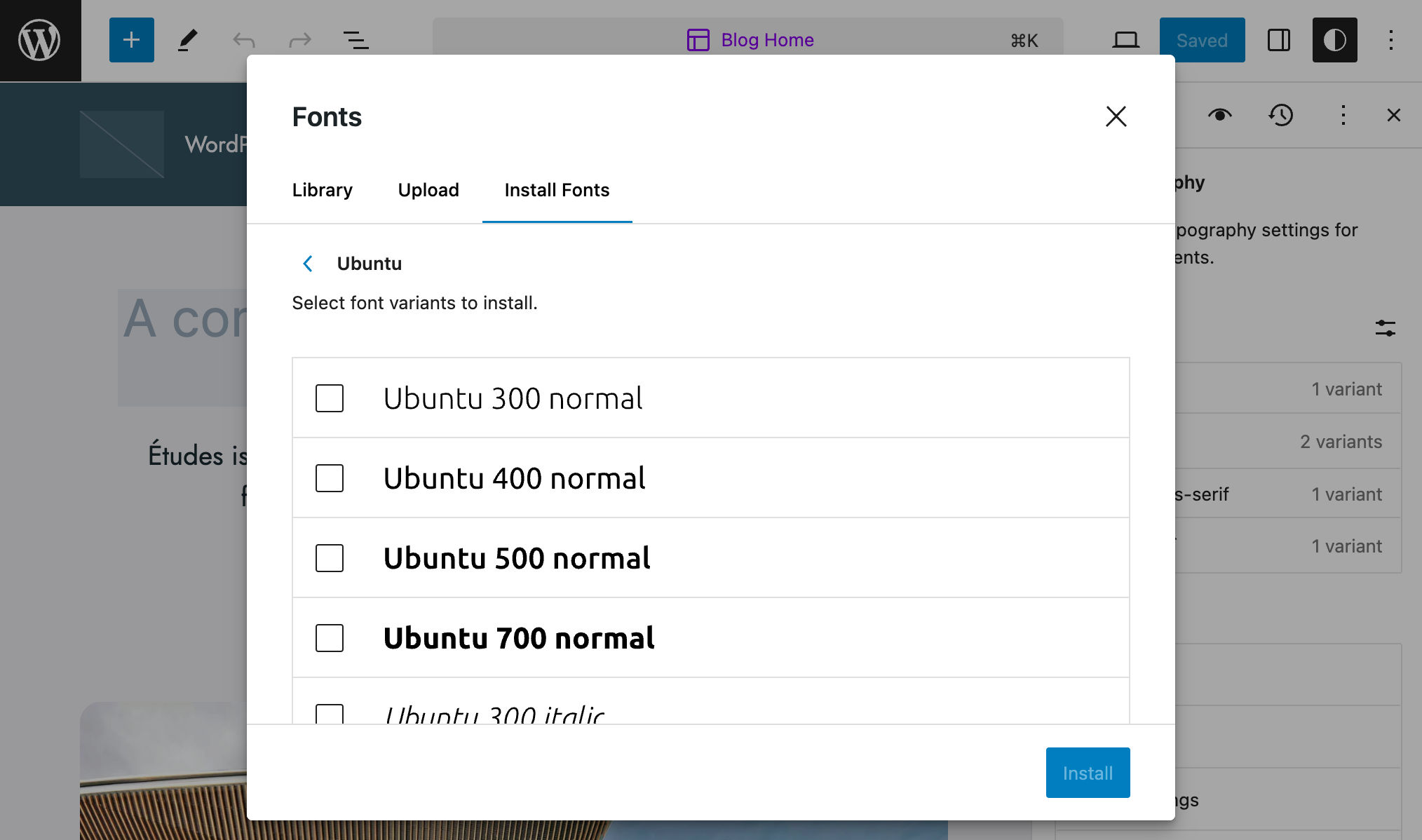
Task: Select the Ubuntu 700 normal checkbox
Action: coord(329,638)
